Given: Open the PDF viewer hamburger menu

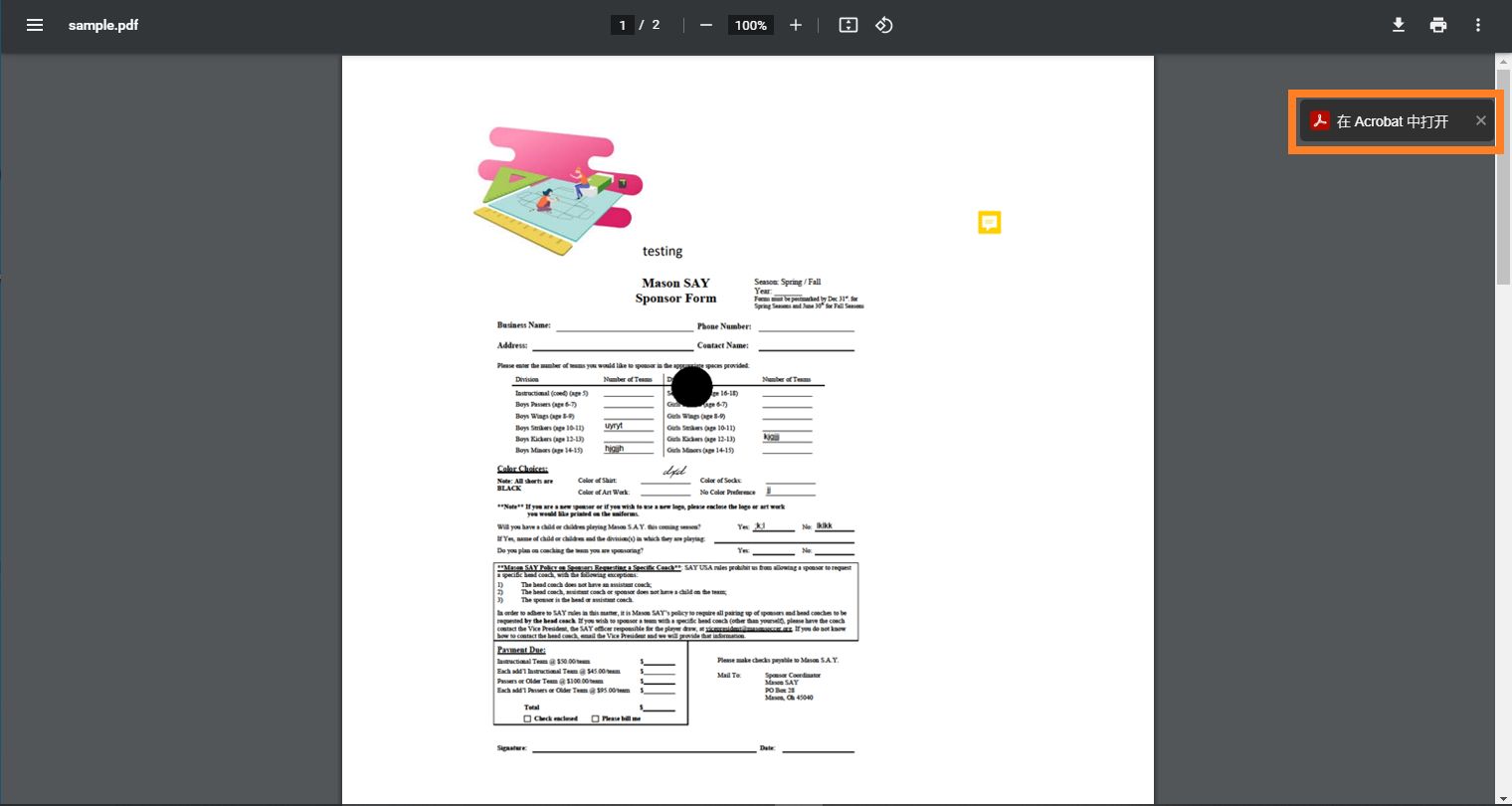Looking at the screenshot, I should tap(35, 25).
